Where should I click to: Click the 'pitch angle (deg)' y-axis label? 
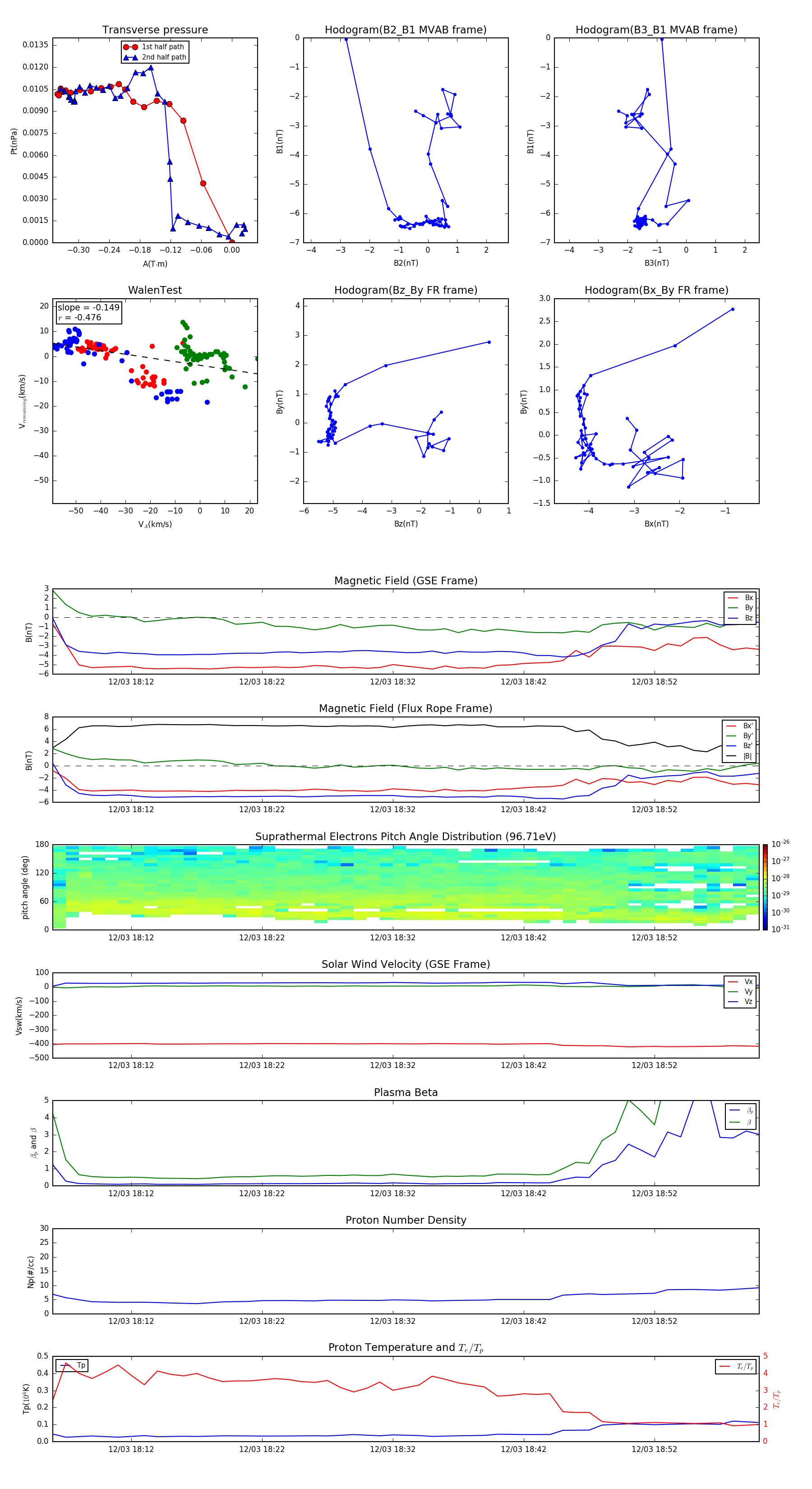tap(25, 887)
